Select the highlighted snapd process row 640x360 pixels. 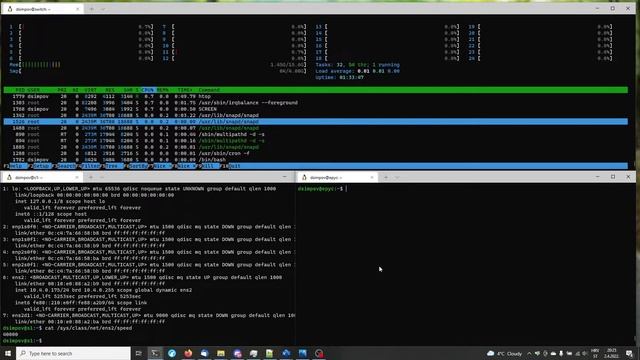click(x=316, y=122)
